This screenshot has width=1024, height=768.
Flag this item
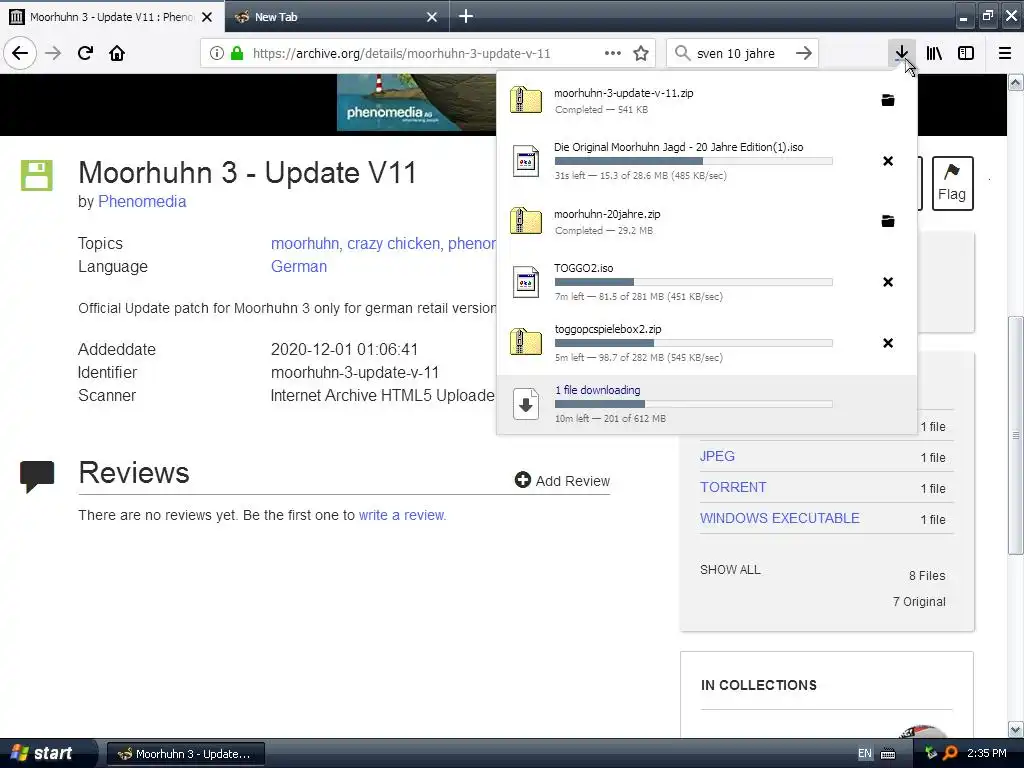tap(952, 183)
